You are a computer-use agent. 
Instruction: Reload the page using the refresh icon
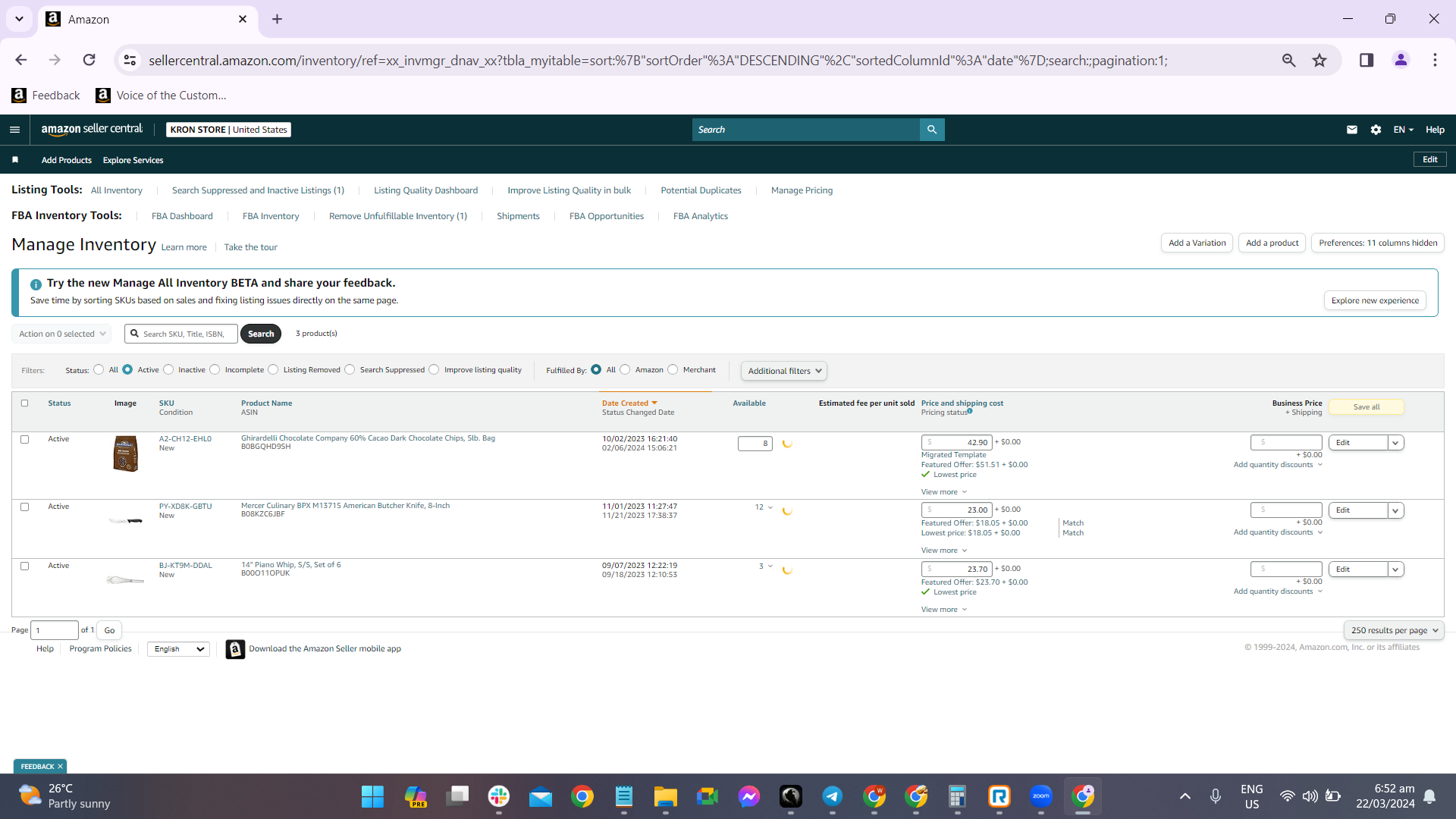(x=89, y=60)
